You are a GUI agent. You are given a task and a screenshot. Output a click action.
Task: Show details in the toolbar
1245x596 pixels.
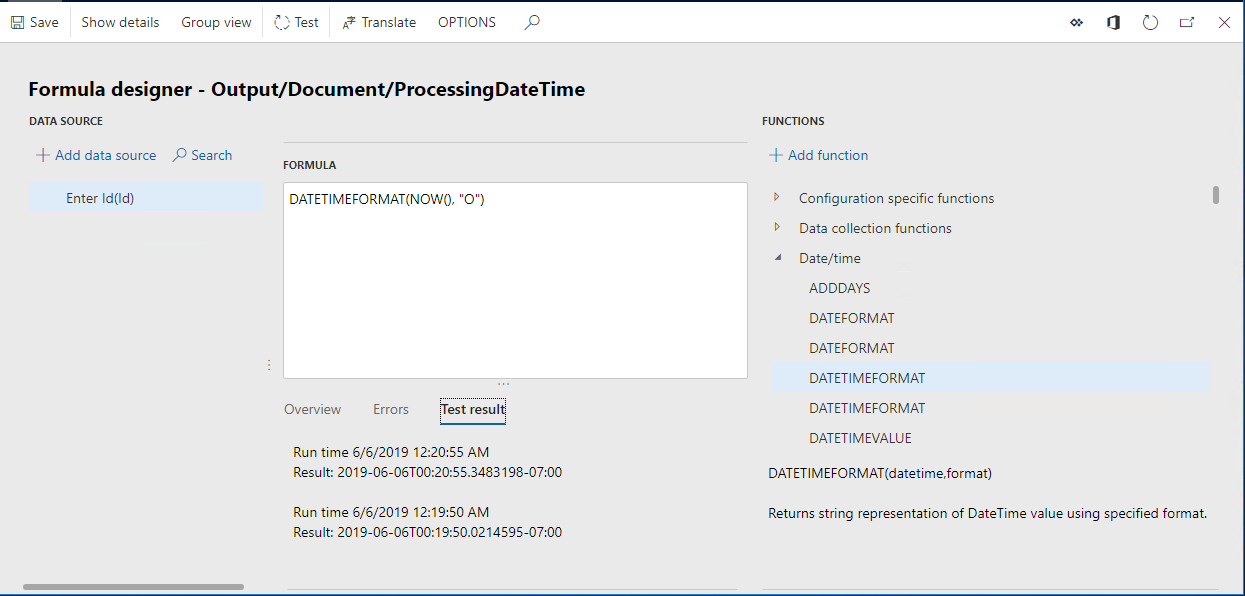point(120,22)
